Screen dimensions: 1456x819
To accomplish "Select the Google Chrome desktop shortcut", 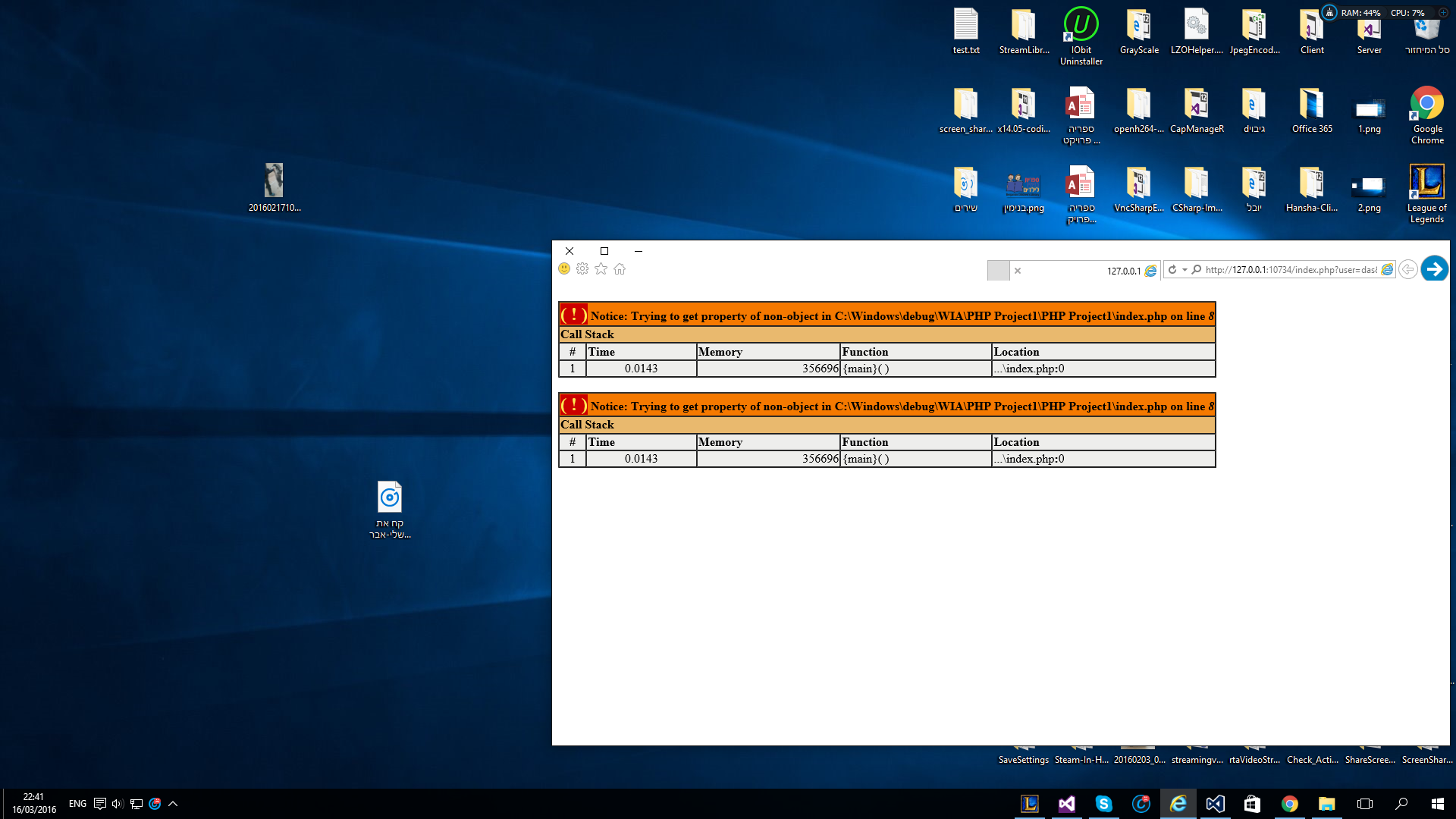I will click(1427, 115).
